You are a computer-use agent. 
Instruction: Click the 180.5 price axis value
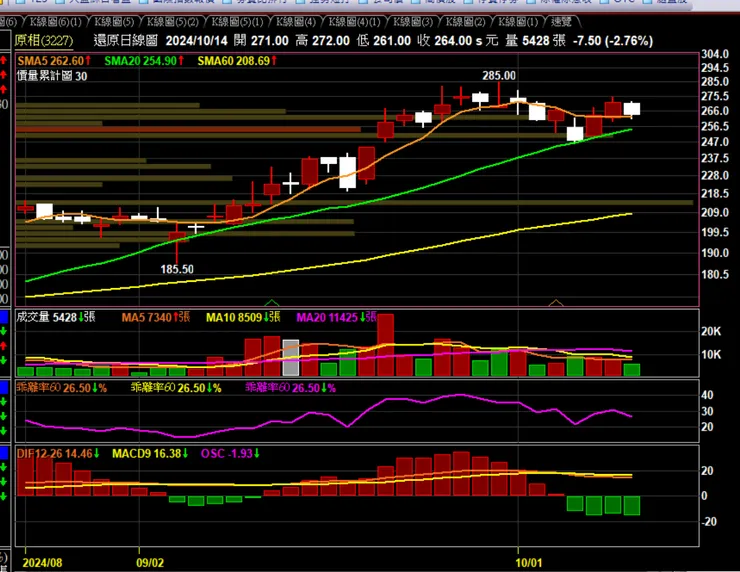click(715, 274)
